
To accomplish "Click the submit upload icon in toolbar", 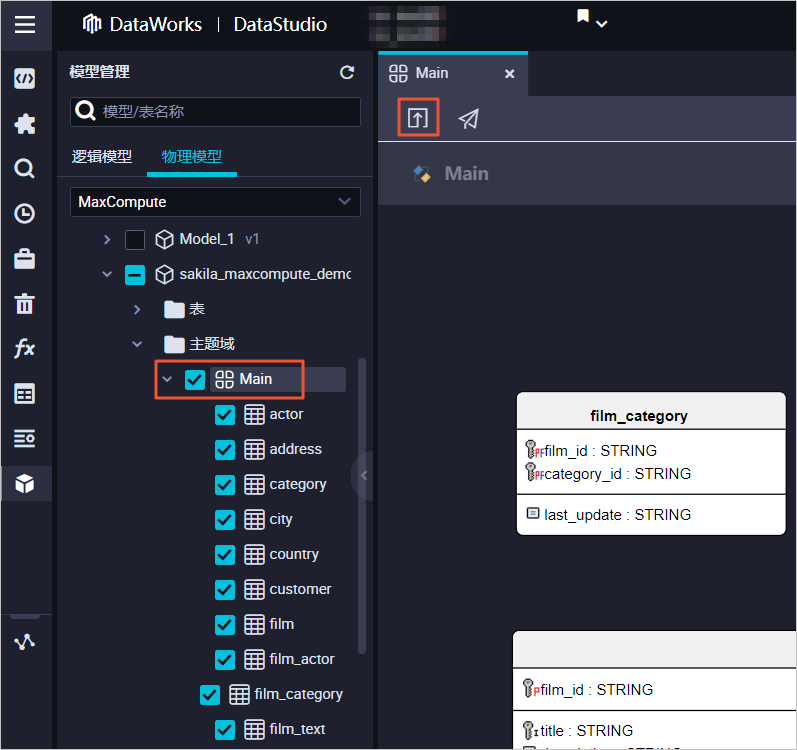I will (418, 118).
